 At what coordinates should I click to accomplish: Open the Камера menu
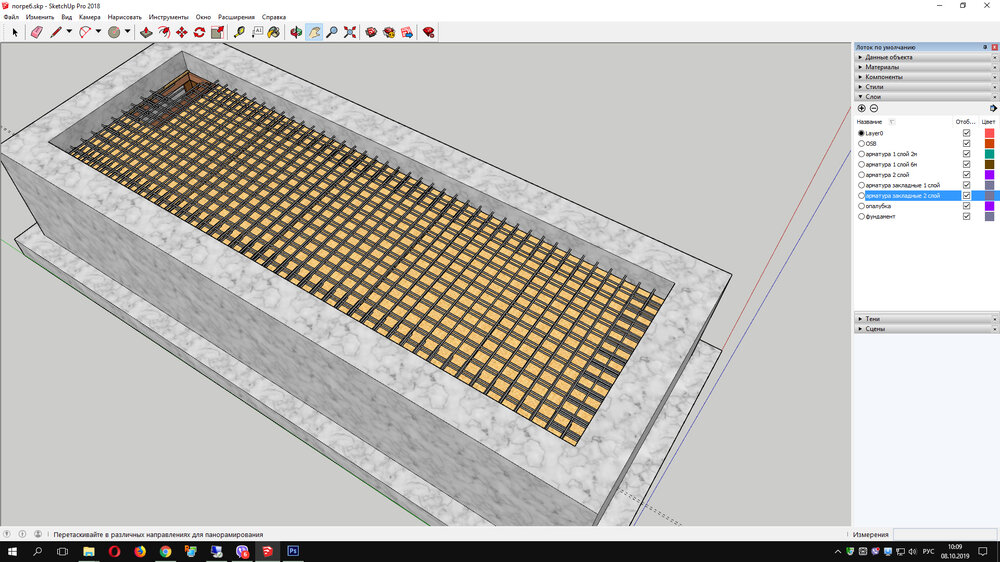[x=89, y=17]
